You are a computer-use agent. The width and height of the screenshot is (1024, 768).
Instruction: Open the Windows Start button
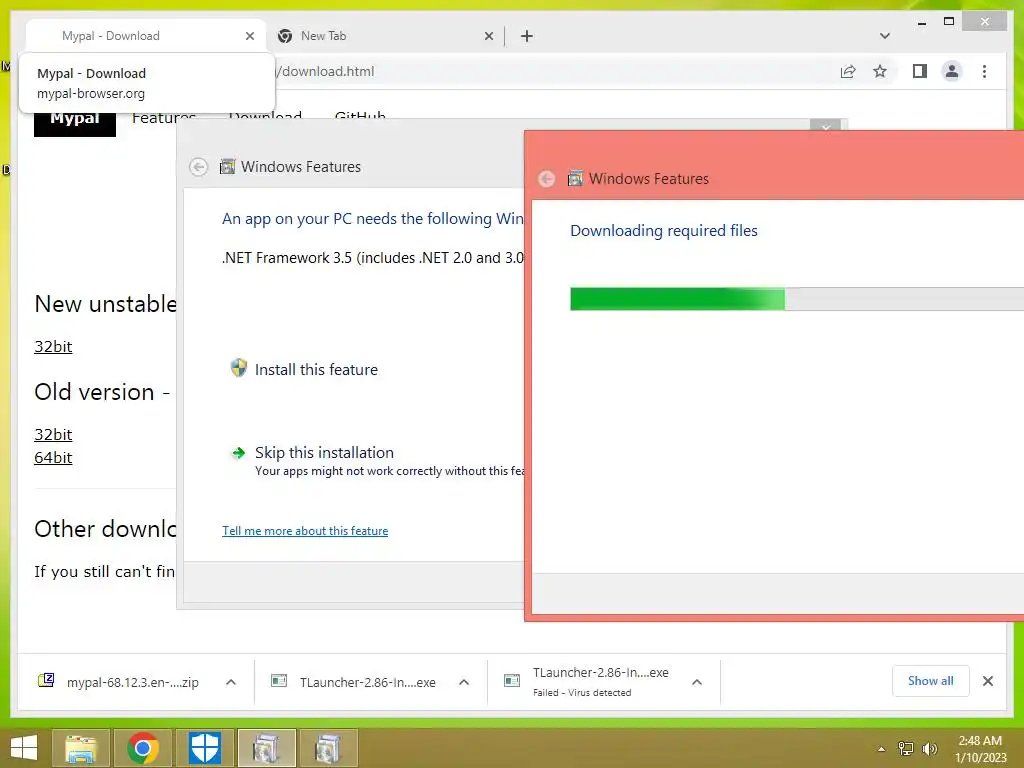(x=24, y=748)
